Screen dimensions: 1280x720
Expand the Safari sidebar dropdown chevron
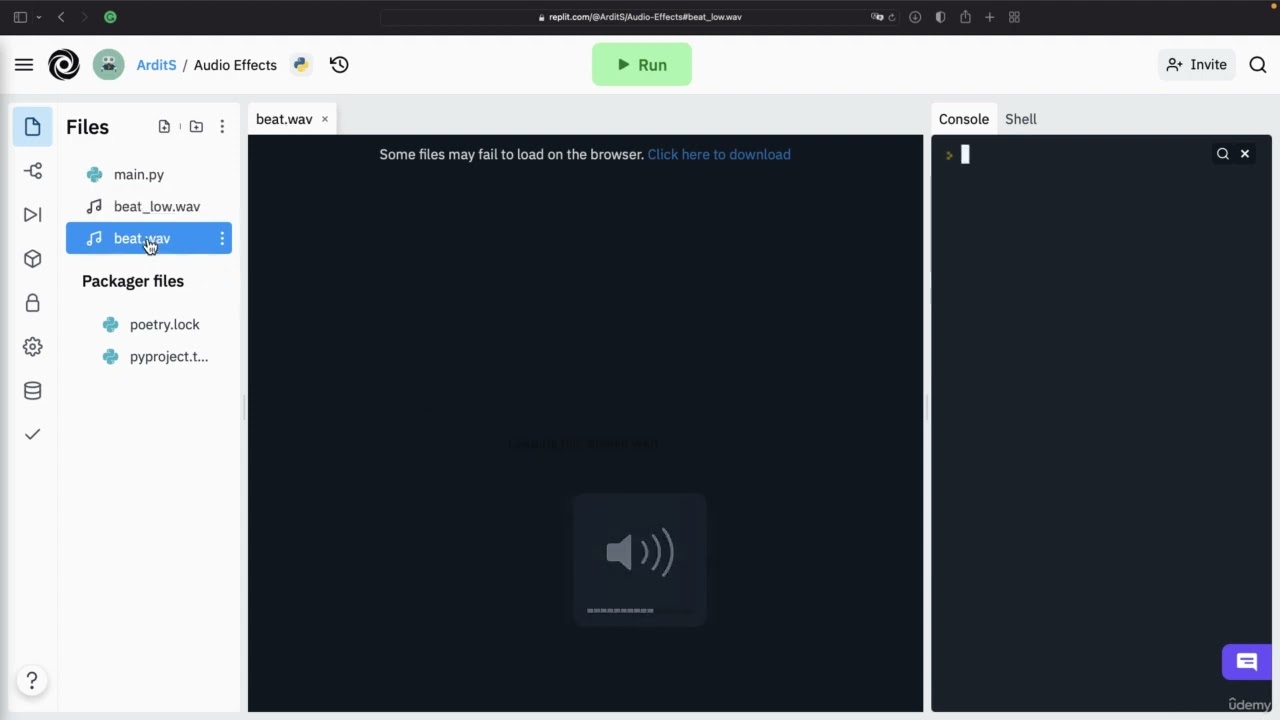(38, 17)
